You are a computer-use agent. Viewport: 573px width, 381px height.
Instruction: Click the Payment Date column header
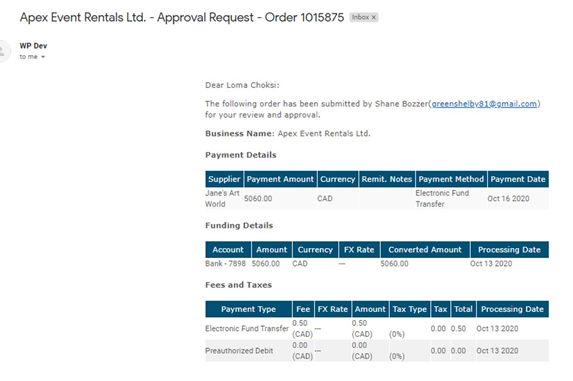(518, 179)
